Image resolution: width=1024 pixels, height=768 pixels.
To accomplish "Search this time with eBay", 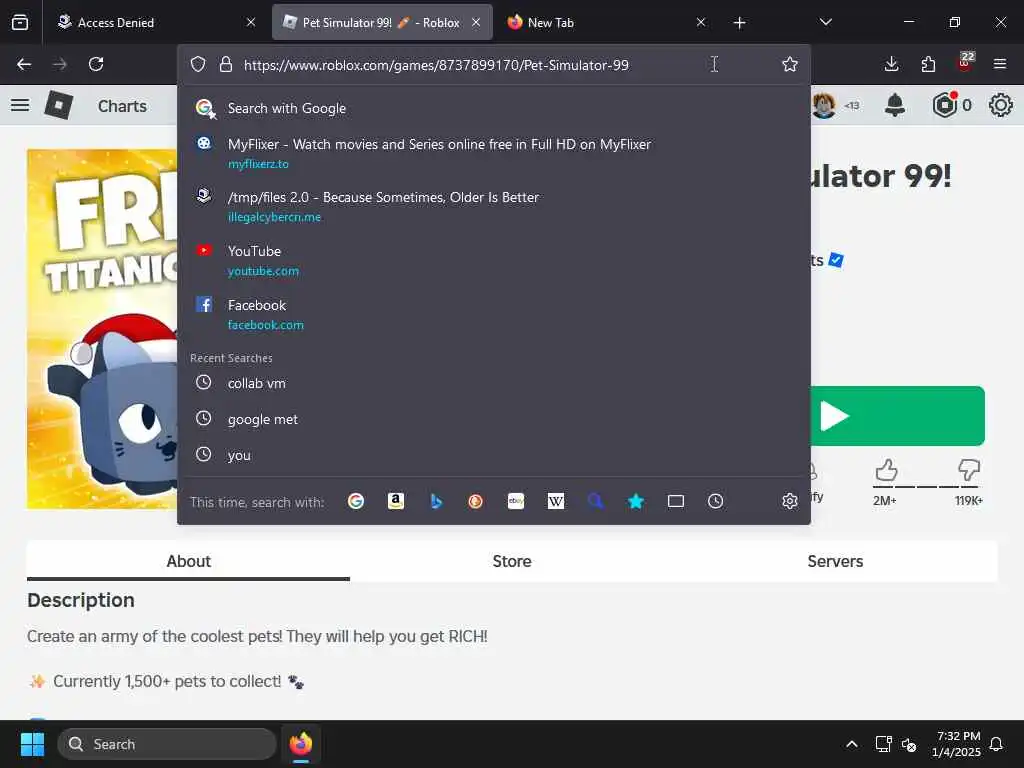I will click(516, 501).
